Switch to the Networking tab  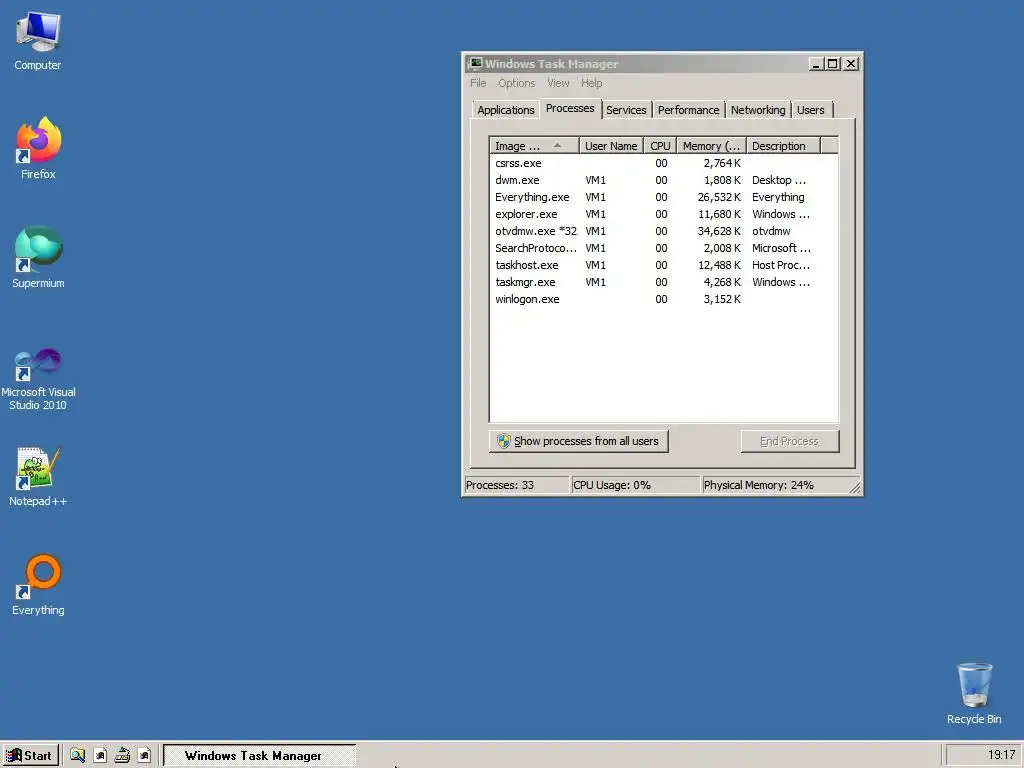click(758, 110)
